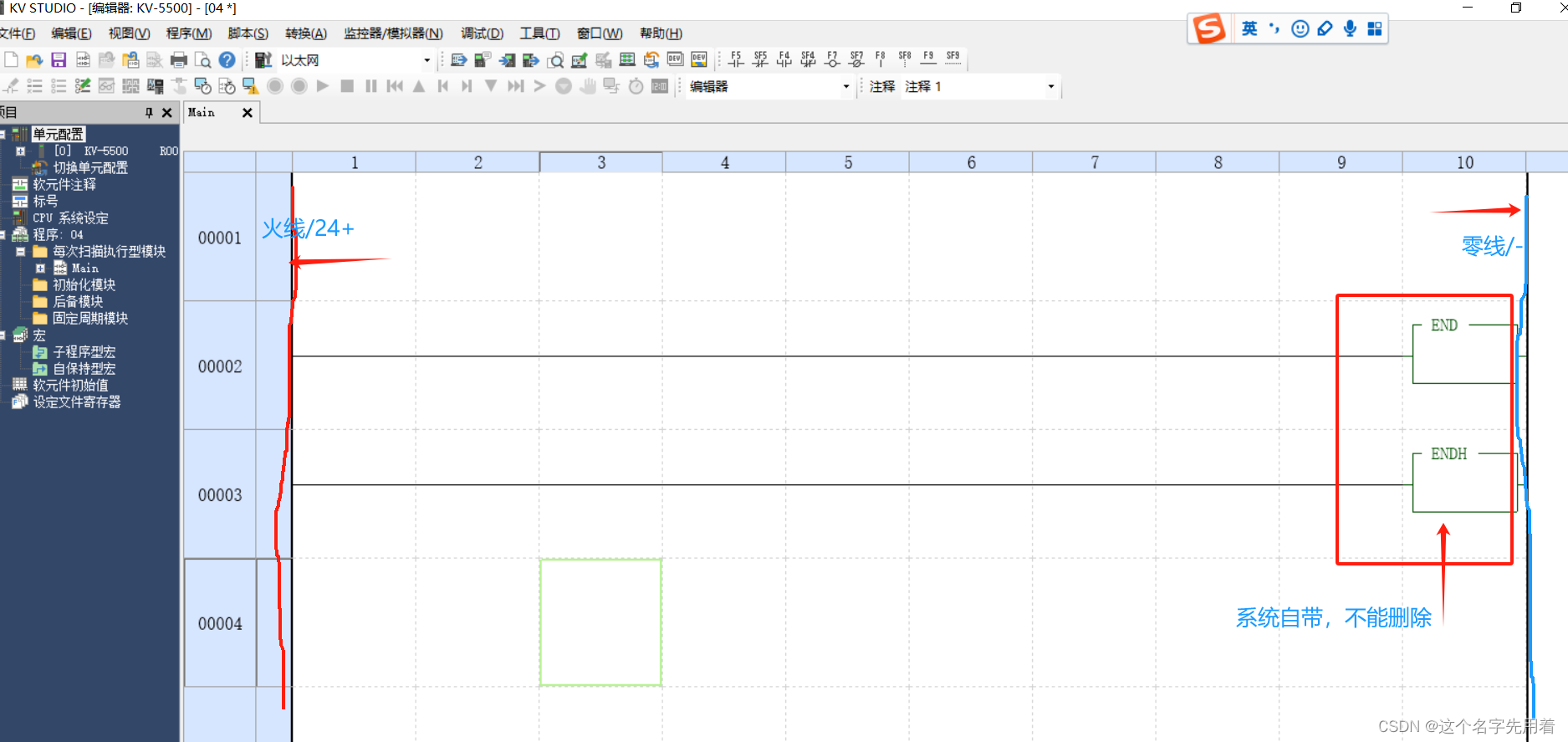Select 切换单元配置 tree item
Screen dimensions: 1568x742
90,168
